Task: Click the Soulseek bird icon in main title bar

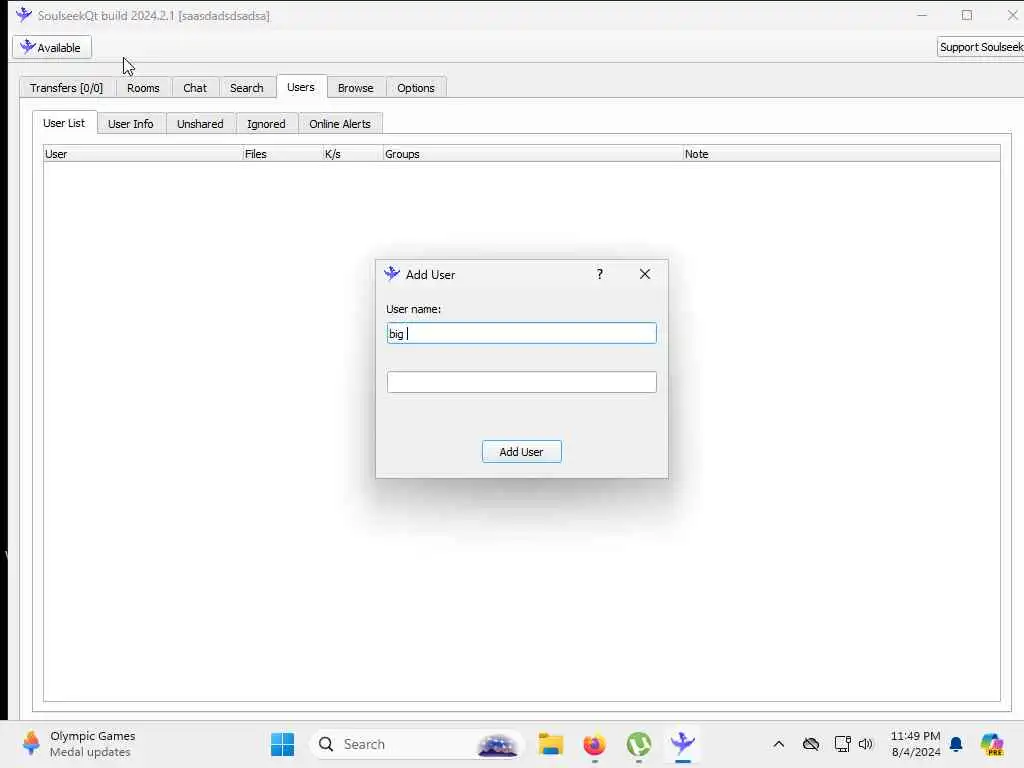Action: [x=24, y=14]
